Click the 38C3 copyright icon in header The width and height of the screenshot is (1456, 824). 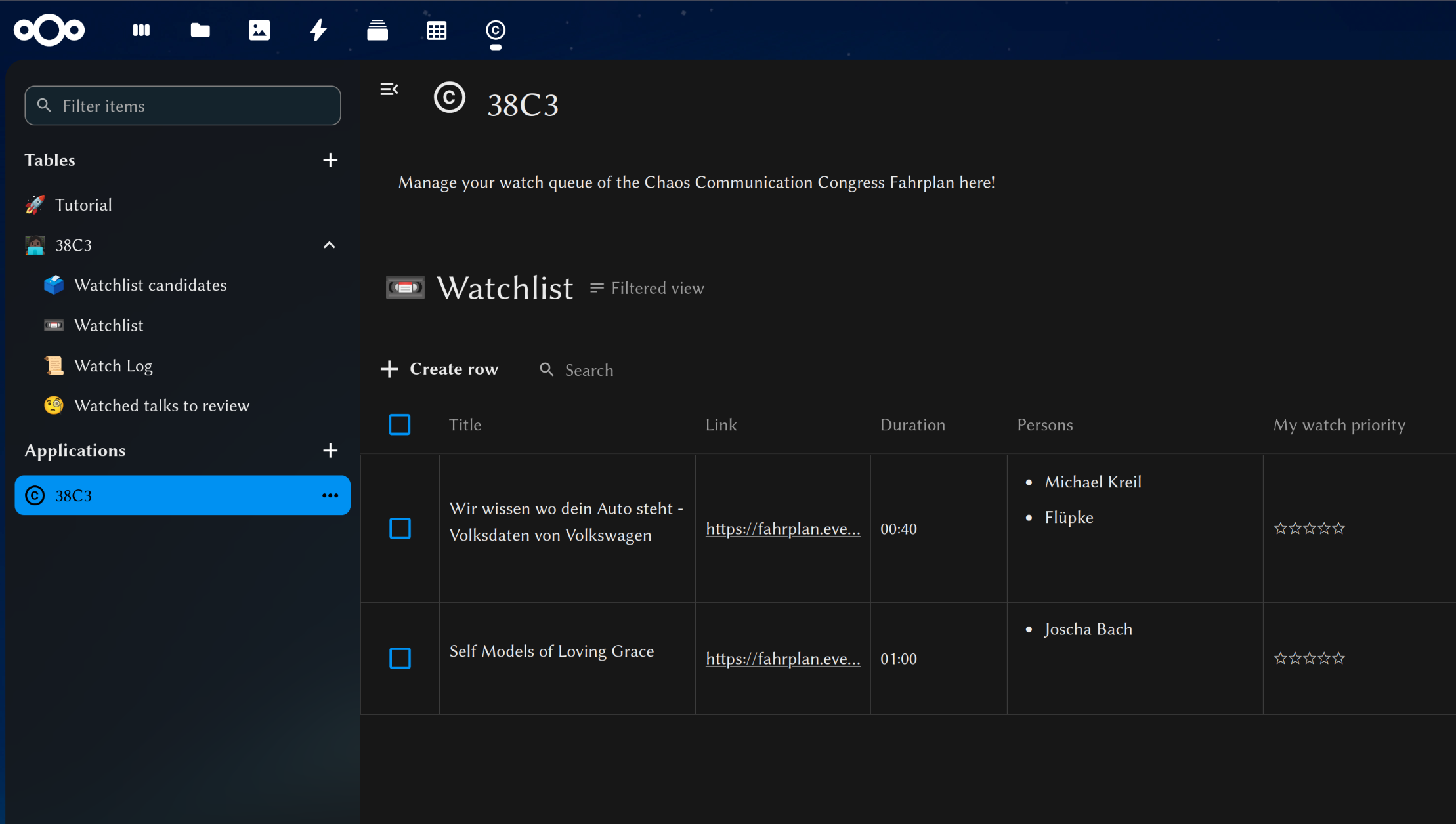click(x=450, y=98)
